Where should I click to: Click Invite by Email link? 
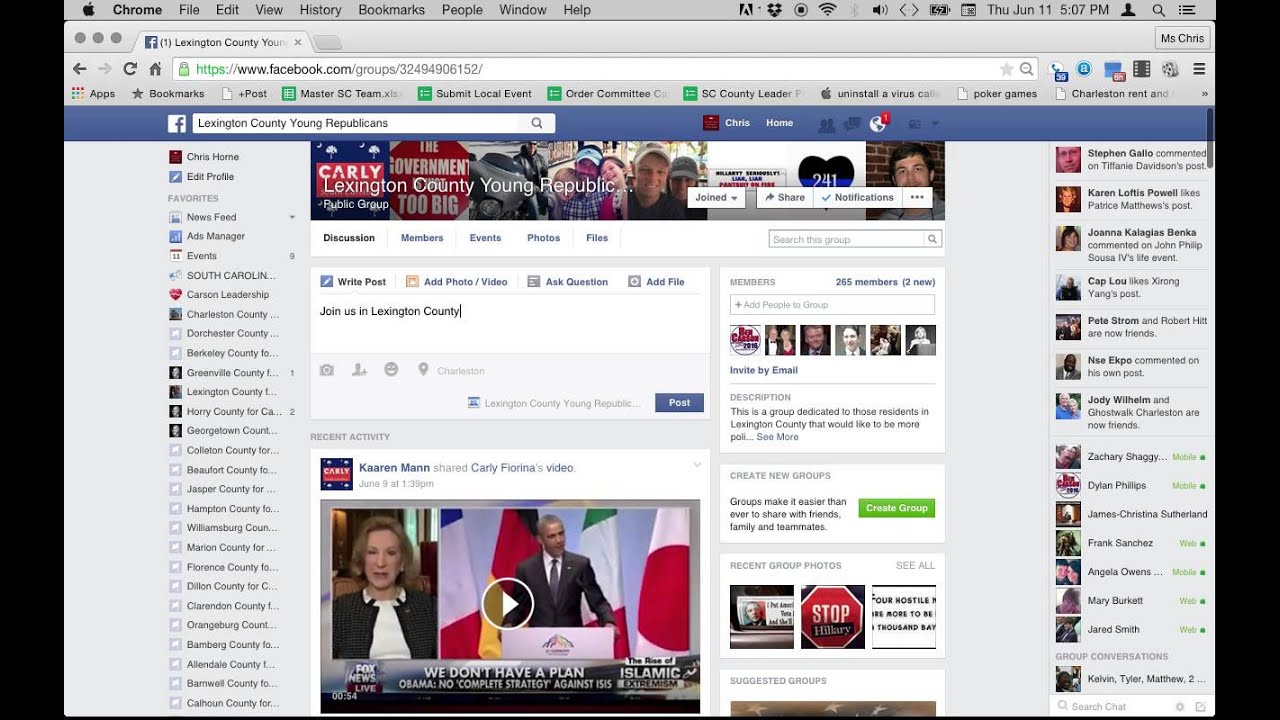[x=764, y=370]
